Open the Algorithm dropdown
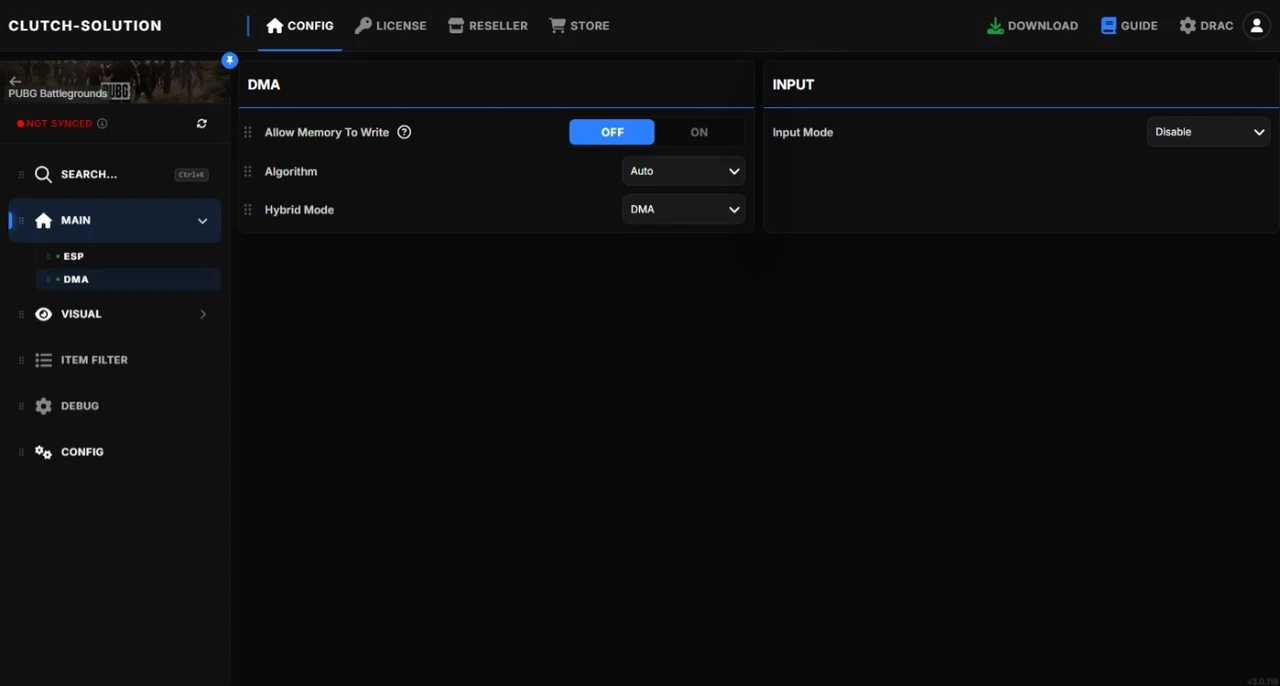This screenshot has height=686, width=1280. pyautogui.click(x=683, y=171)
